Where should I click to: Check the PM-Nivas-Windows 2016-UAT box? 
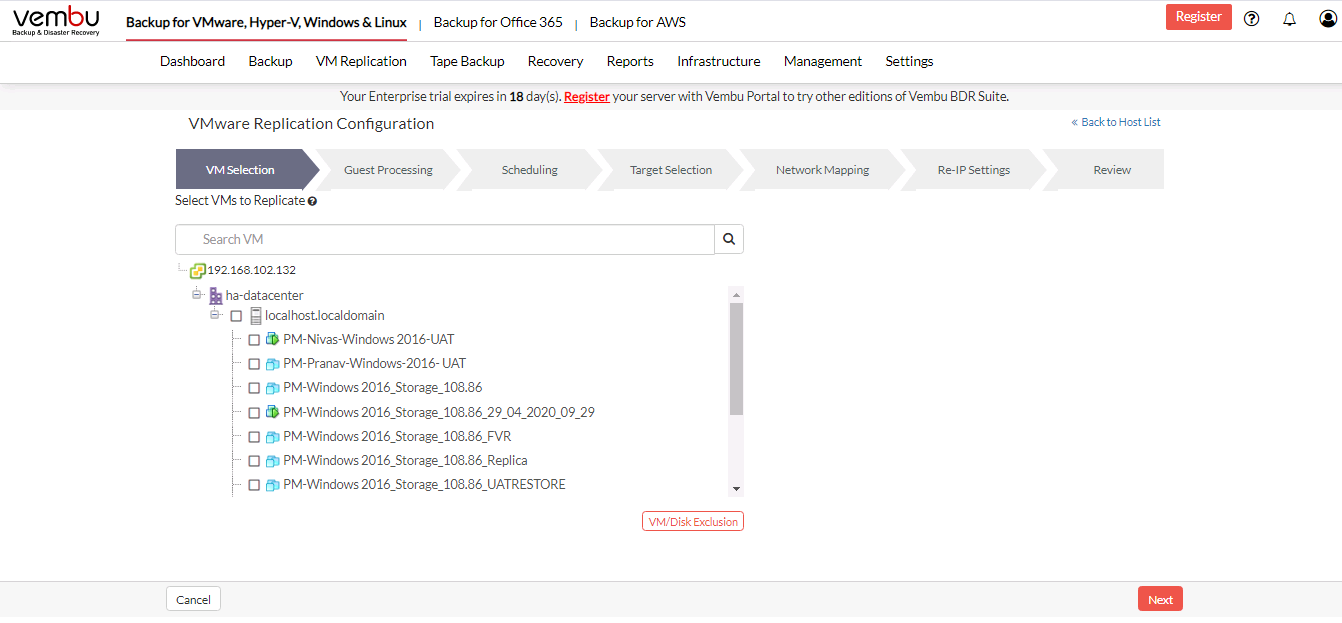point(254,340)
